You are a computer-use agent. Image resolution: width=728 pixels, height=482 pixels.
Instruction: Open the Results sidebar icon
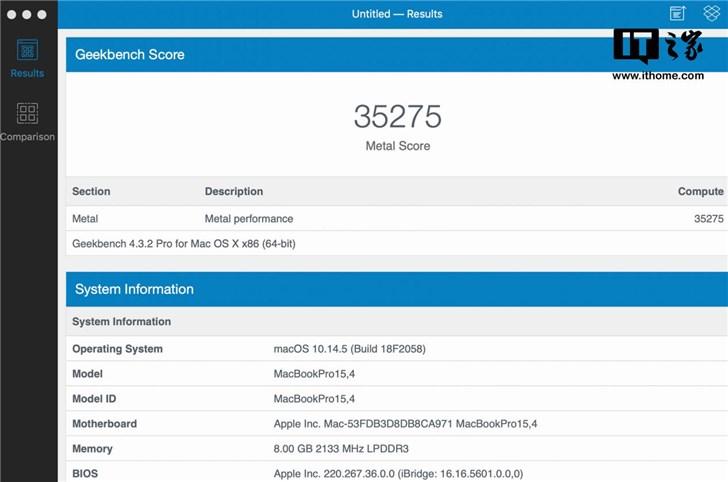[x=27, y=50]
